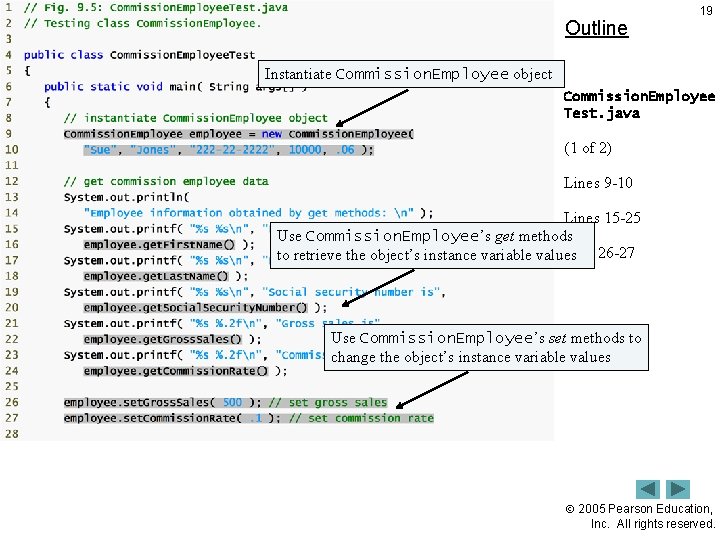720x540 pixels.
Task: Select the slide number 19
Action: (x=706, y=11)
